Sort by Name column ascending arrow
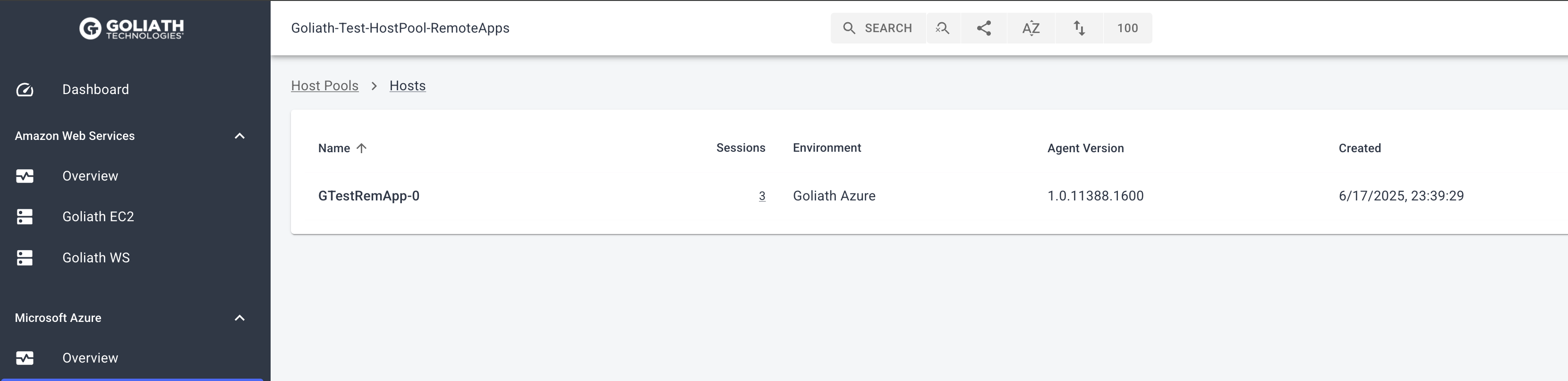1568x381 pixels. (361, 148)
